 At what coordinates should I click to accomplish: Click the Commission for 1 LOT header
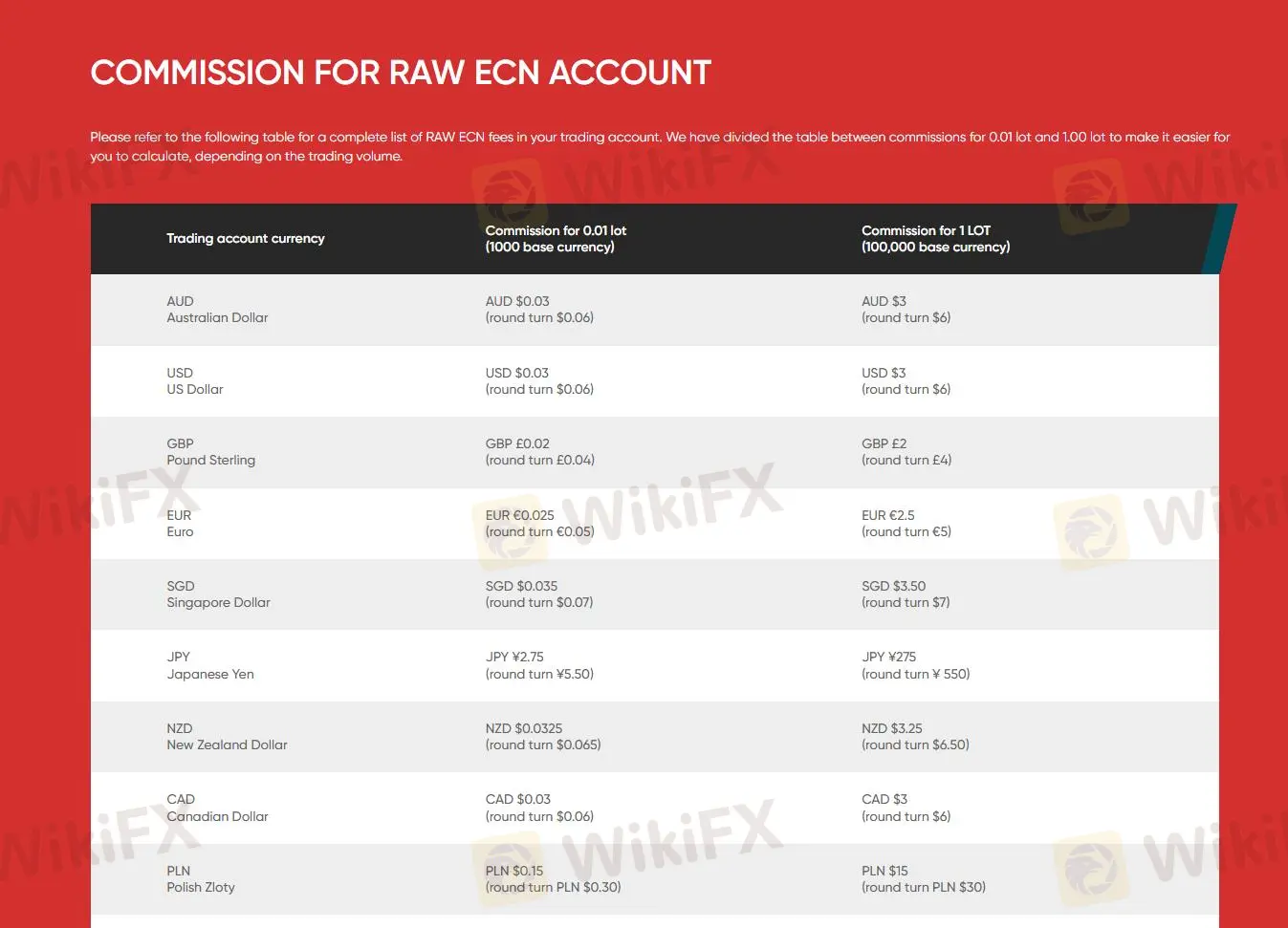coord(935,239)
